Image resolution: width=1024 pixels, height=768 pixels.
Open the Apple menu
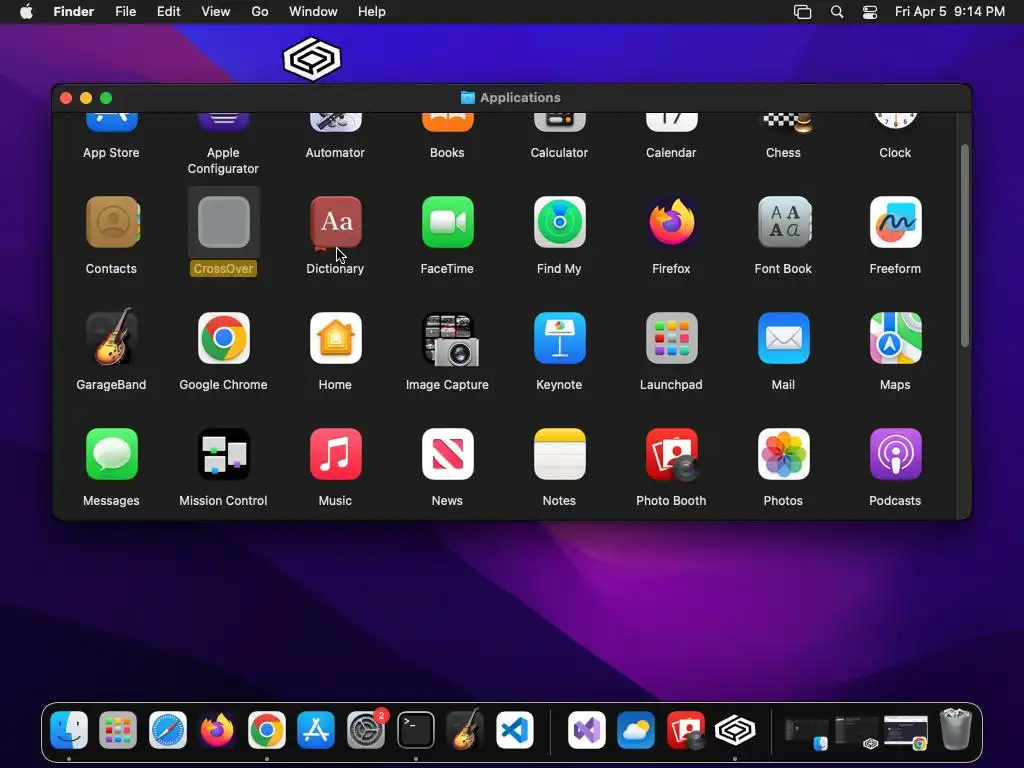(x=26, y=12)
